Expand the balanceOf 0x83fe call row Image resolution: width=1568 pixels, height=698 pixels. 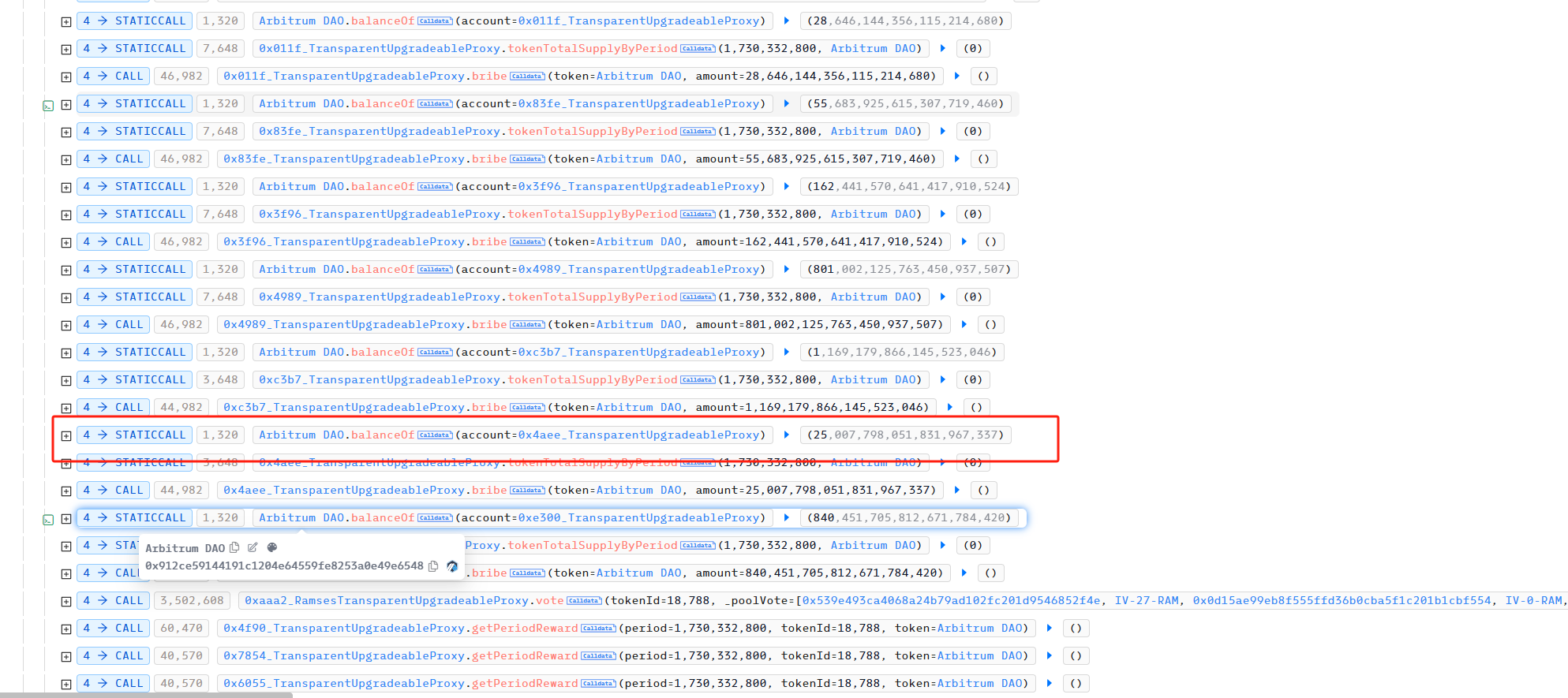[x=66, y=105]
